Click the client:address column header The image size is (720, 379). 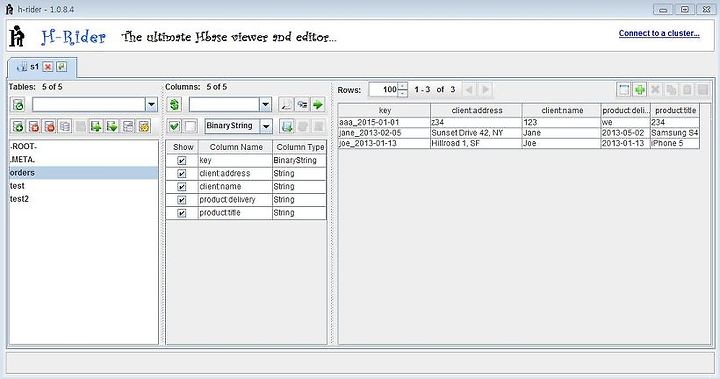click(476, 111)
